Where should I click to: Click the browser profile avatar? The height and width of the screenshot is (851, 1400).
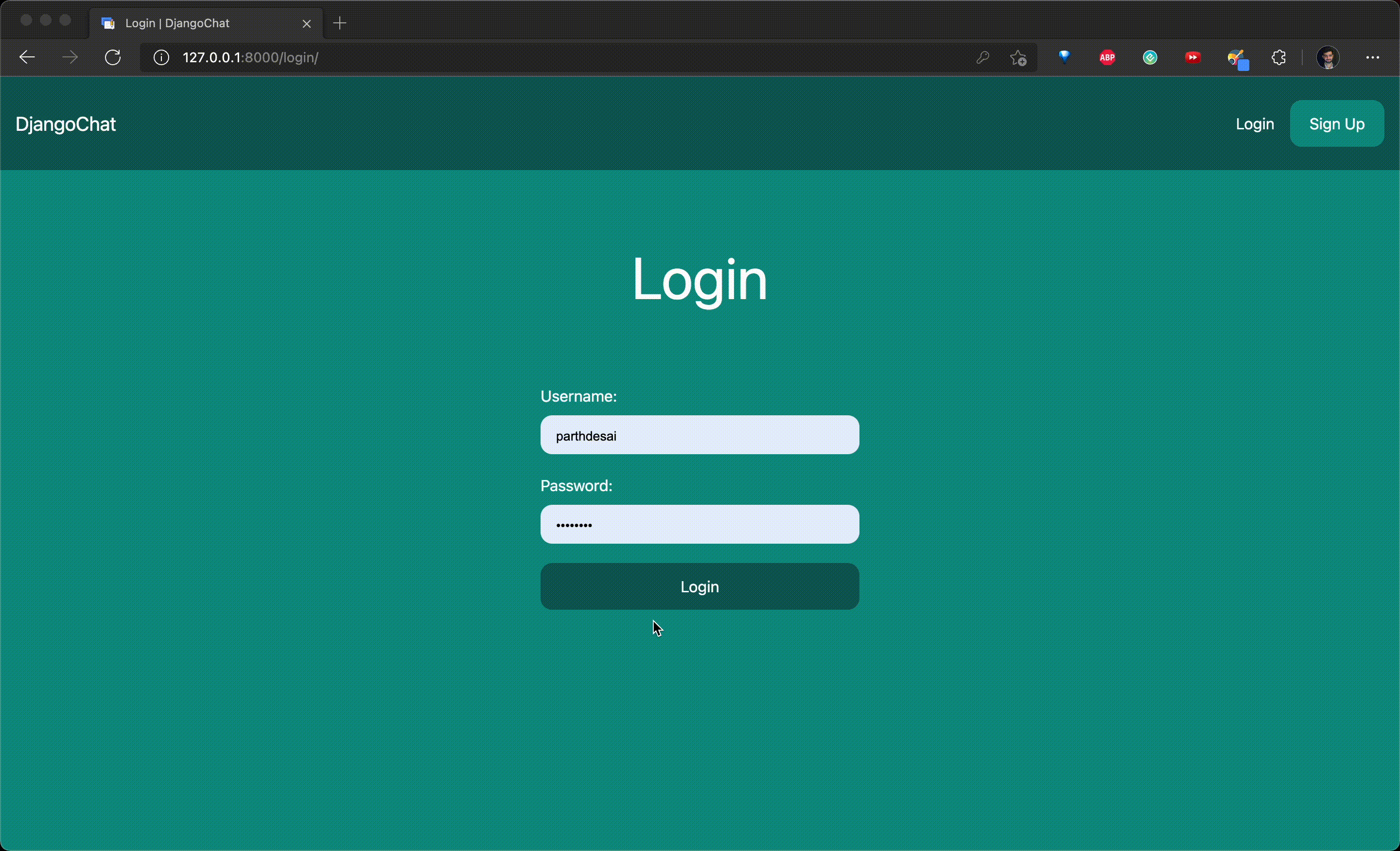(1327, 57)
